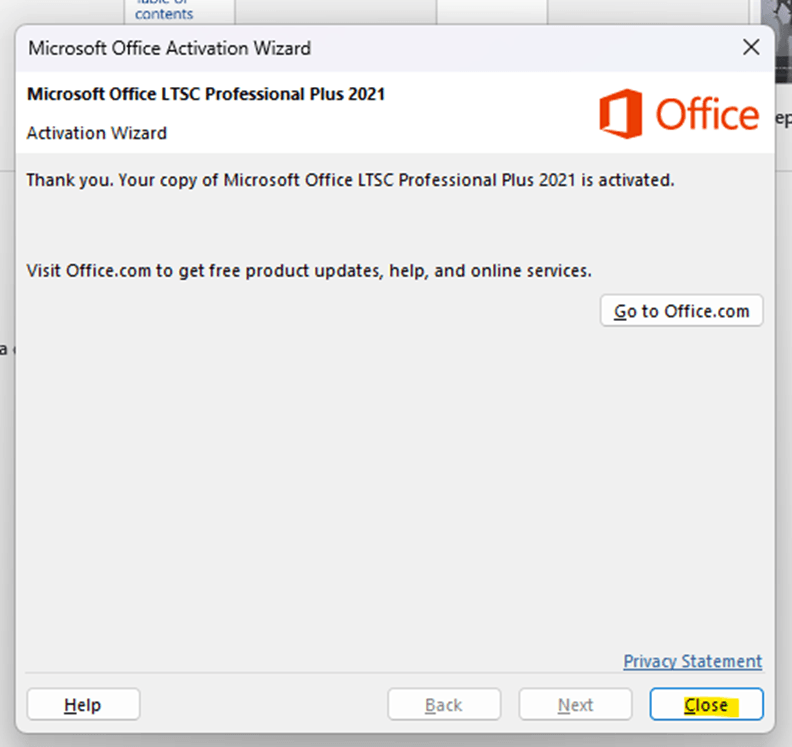The image size is (792, 747).
Task: Click the Help button
Action: coord(83,705)
